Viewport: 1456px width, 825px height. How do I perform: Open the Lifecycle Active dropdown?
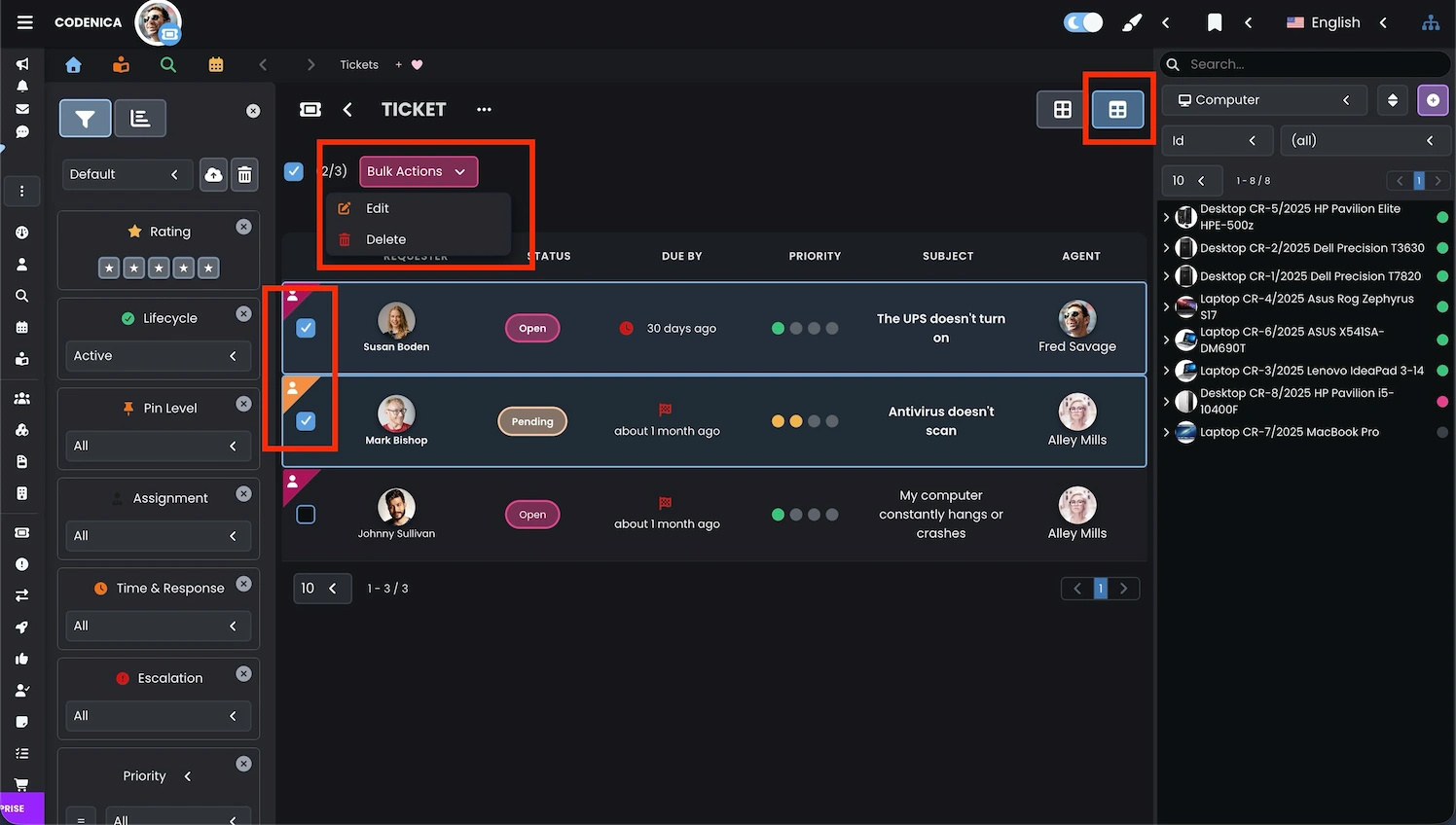(156, 356)
